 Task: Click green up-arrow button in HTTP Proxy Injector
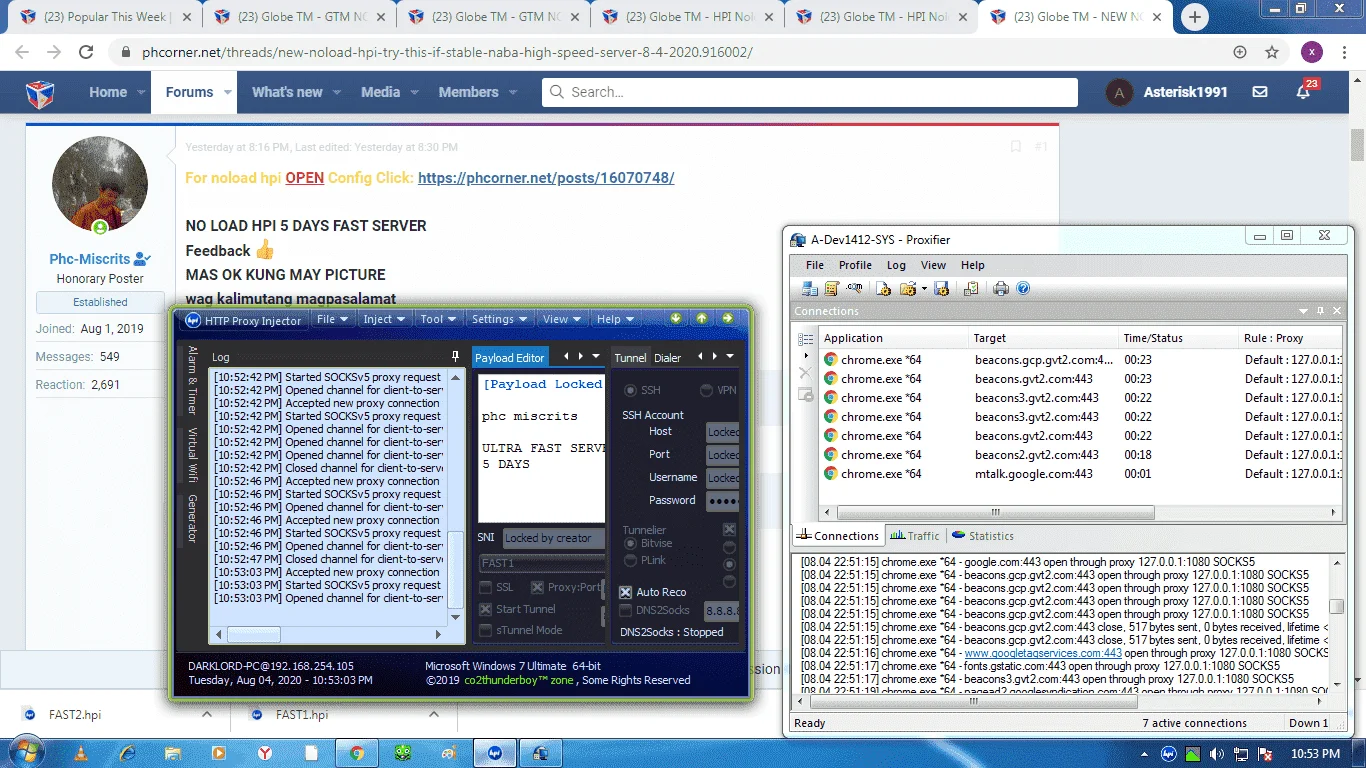pyautogui.click(x=702, y=319)
